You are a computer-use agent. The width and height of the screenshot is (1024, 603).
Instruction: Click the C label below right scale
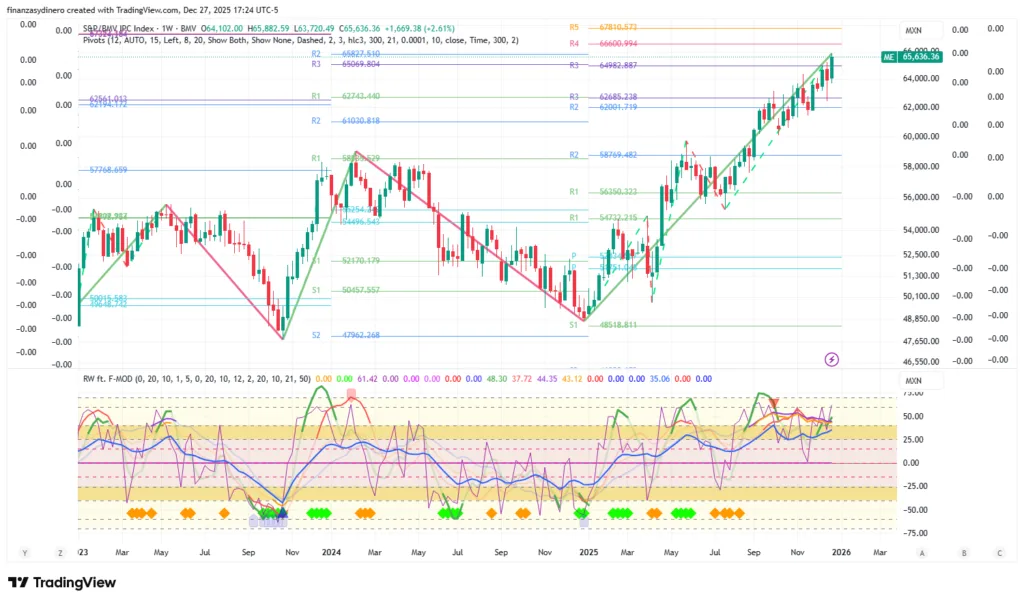tap(999, 552)
